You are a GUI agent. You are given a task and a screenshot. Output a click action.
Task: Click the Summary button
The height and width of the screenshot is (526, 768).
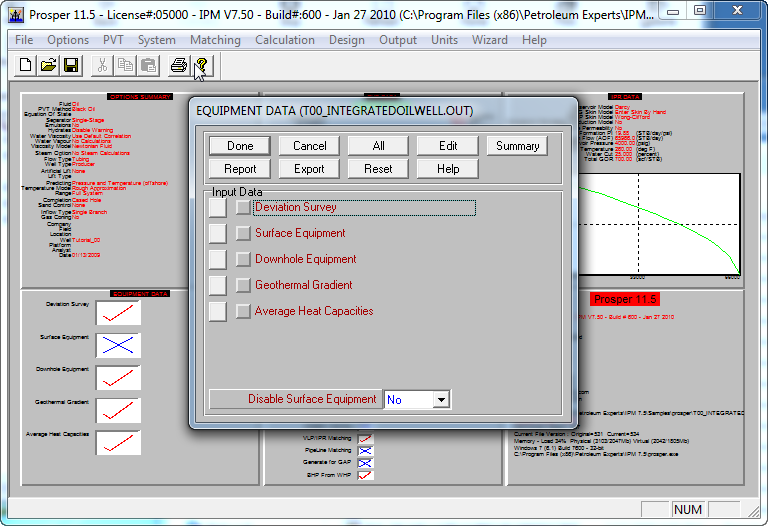point(517,146)
